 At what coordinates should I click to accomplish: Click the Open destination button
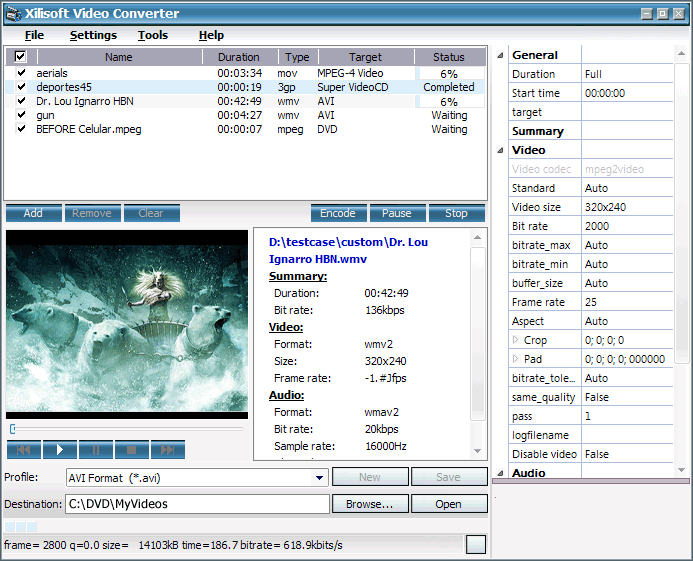tap(449, 504)
